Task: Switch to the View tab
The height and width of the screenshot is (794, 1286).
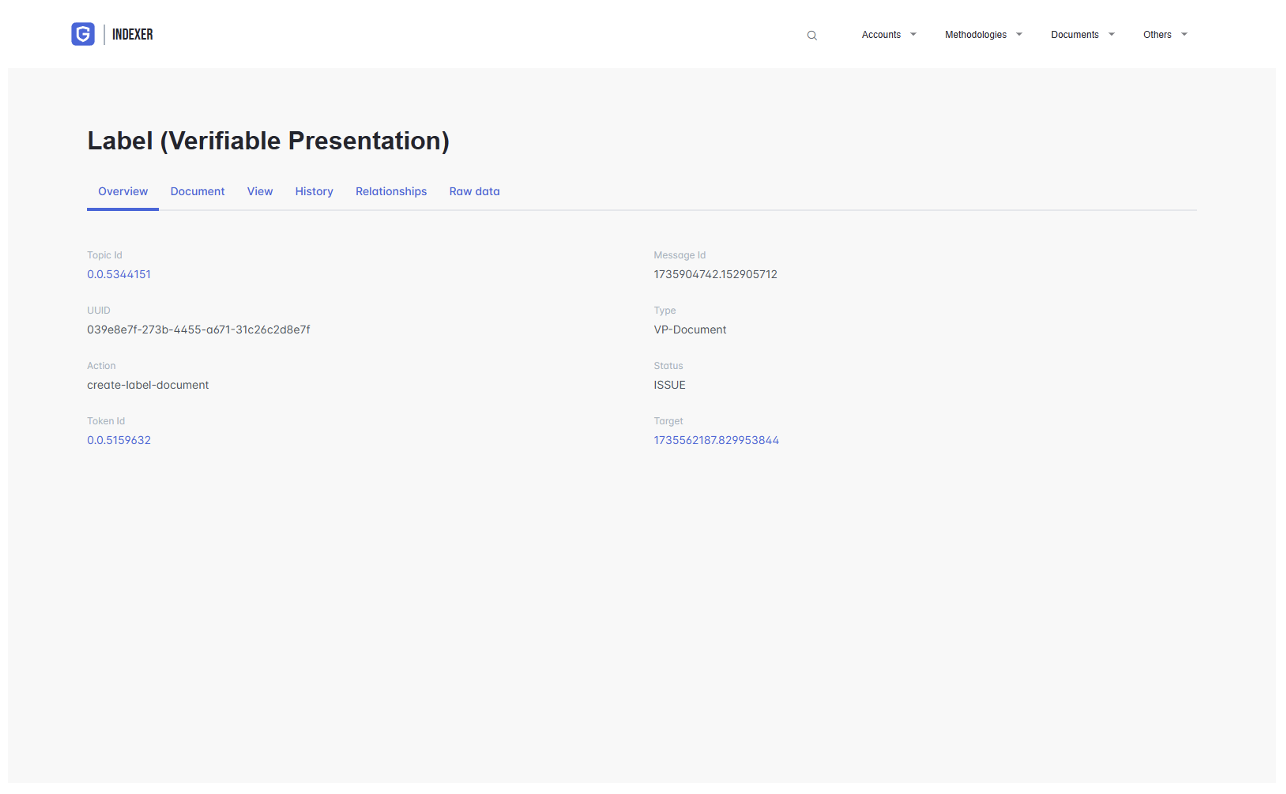Action: [x=260, y=191]
